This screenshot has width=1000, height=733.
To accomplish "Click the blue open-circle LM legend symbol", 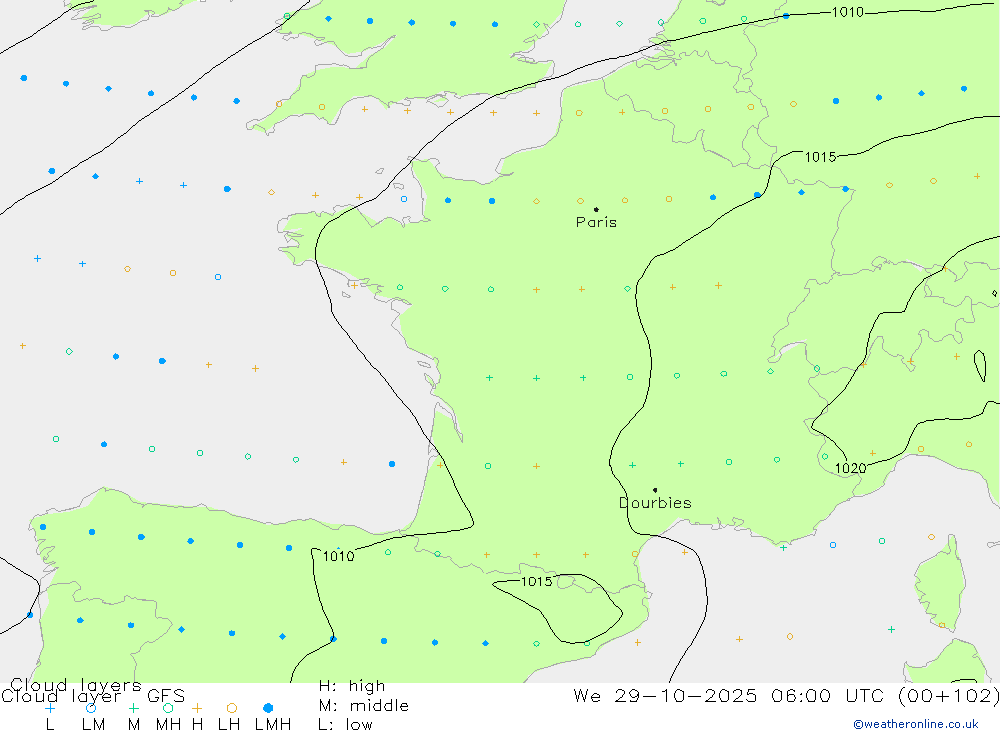I will pyautogui.click(x=91, y=708).
